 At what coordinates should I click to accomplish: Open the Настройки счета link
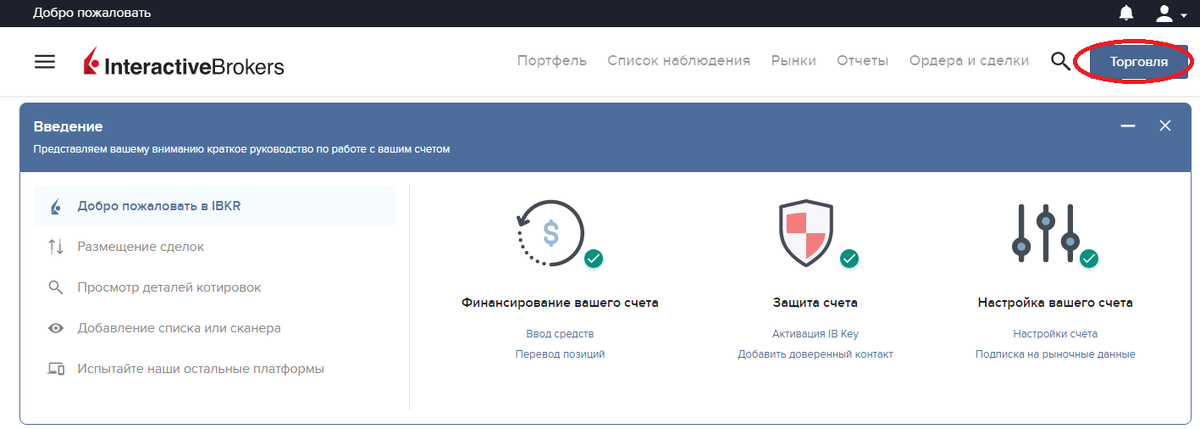pos(1055,334)
